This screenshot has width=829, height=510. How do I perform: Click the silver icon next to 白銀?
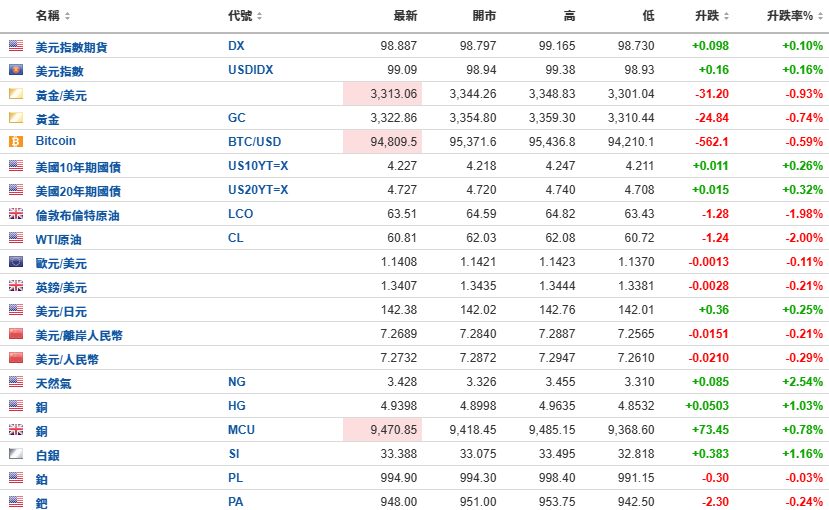16,454
